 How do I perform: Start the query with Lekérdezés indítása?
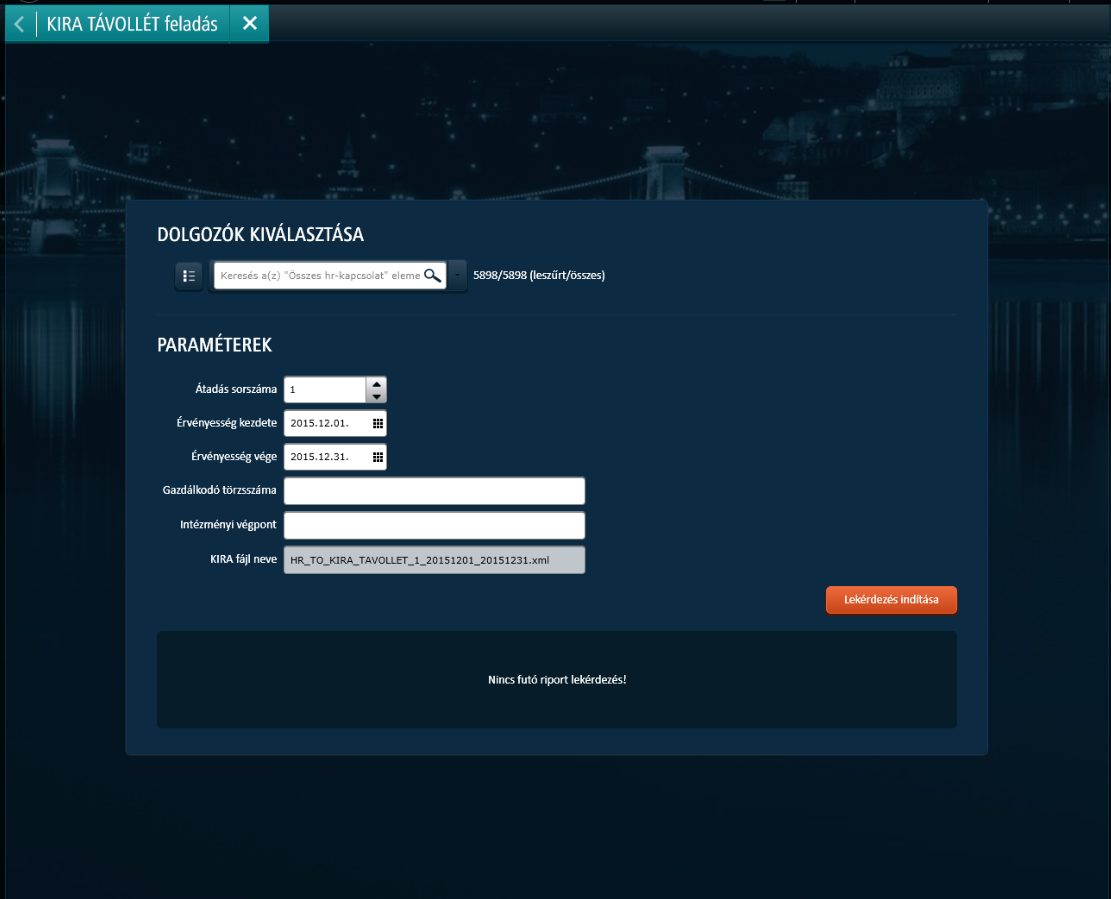pyautogui.click(x=891, y=599)
